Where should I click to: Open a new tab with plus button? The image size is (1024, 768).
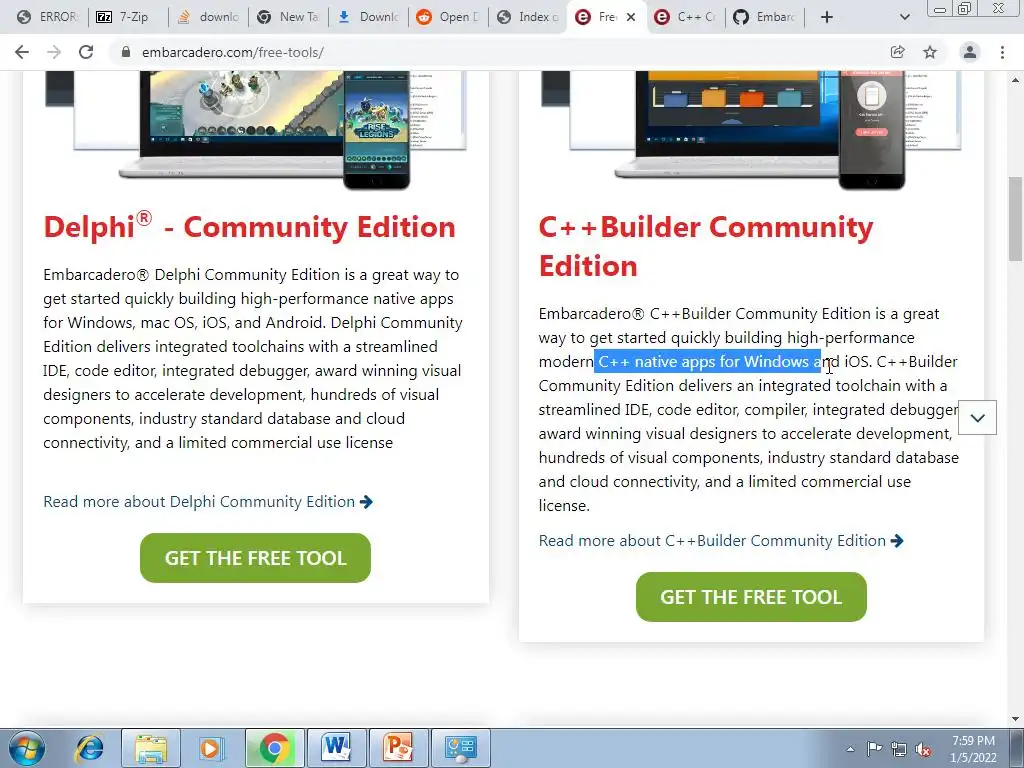(827, 17)
